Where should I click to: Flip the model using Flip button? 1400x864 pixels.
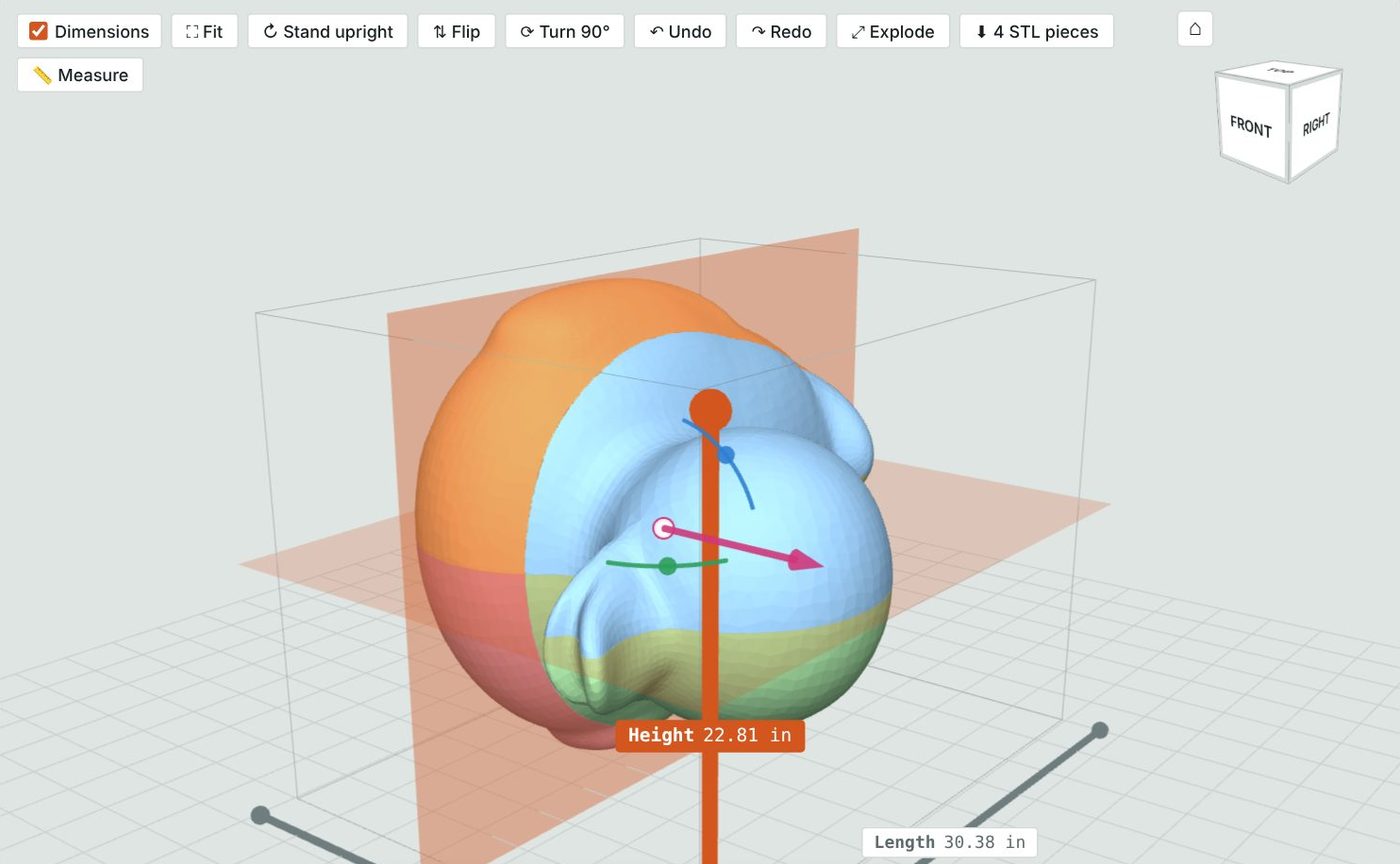pos(456,31)
